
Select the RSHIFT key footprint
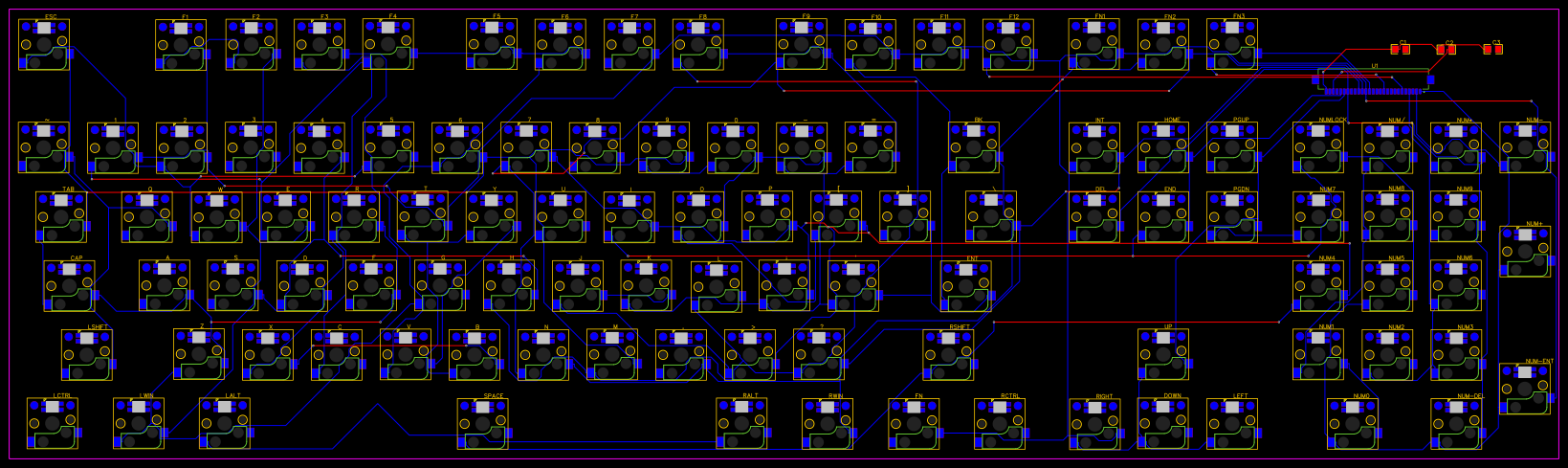pyautogui.click(x=948, y=355)
